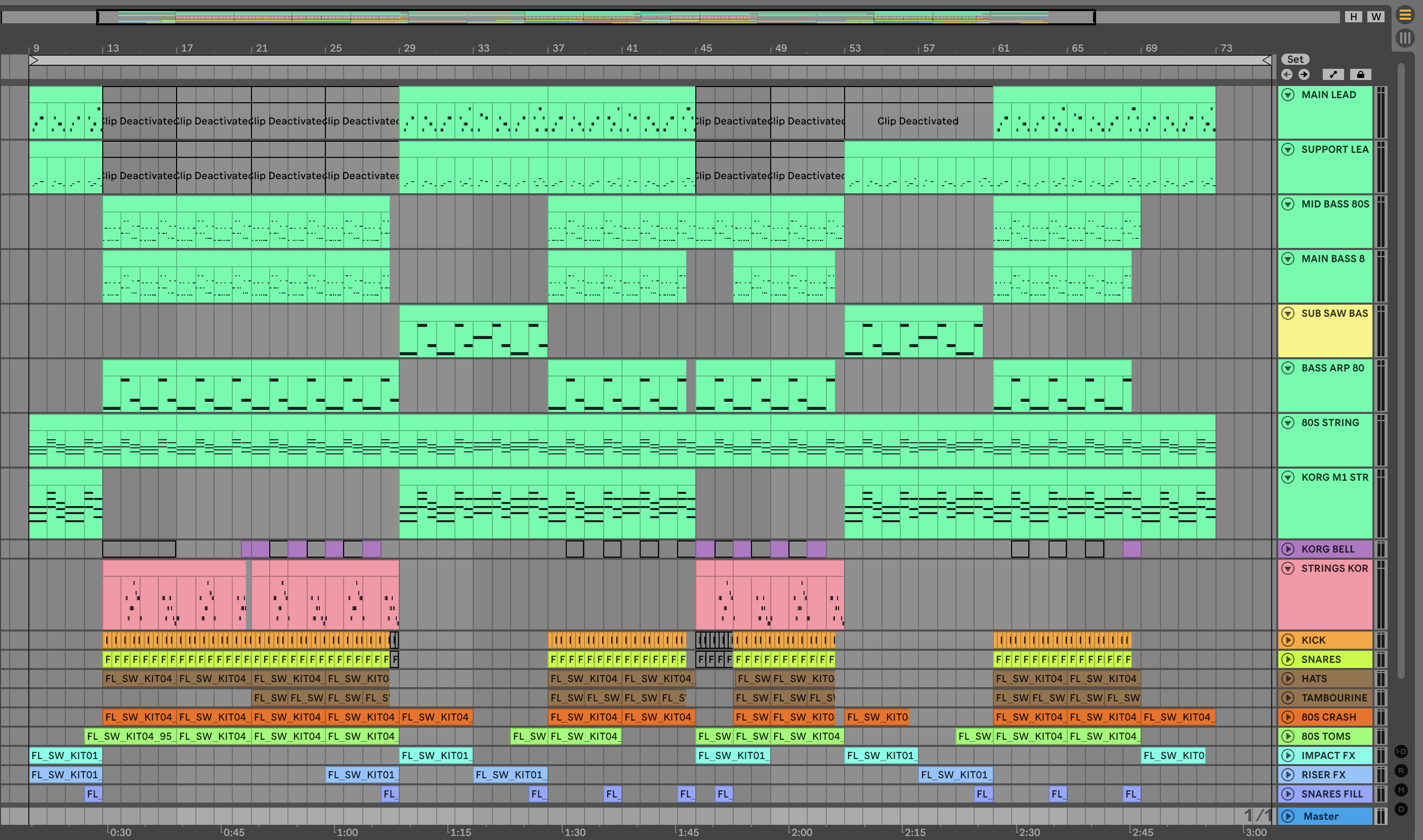Unfold the KICK track

point(1288,640)
